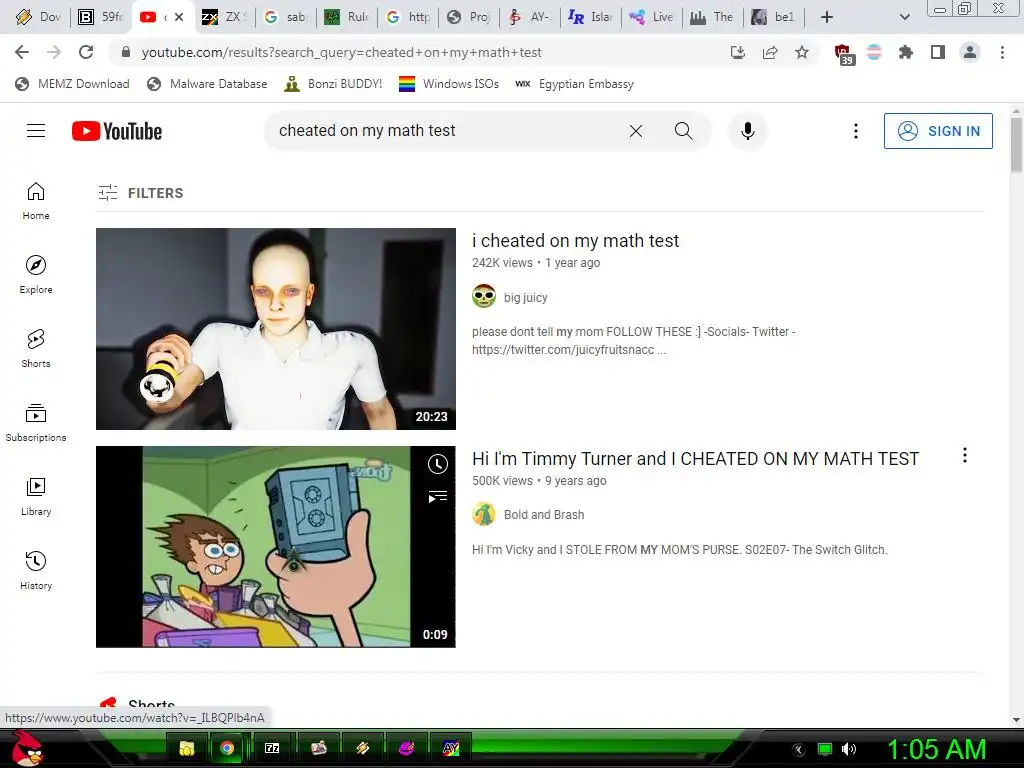The width and height of the screenshot is (1024, 768).
Task: Switch to the 'Rule' browser tab
Action: point(346,17)
